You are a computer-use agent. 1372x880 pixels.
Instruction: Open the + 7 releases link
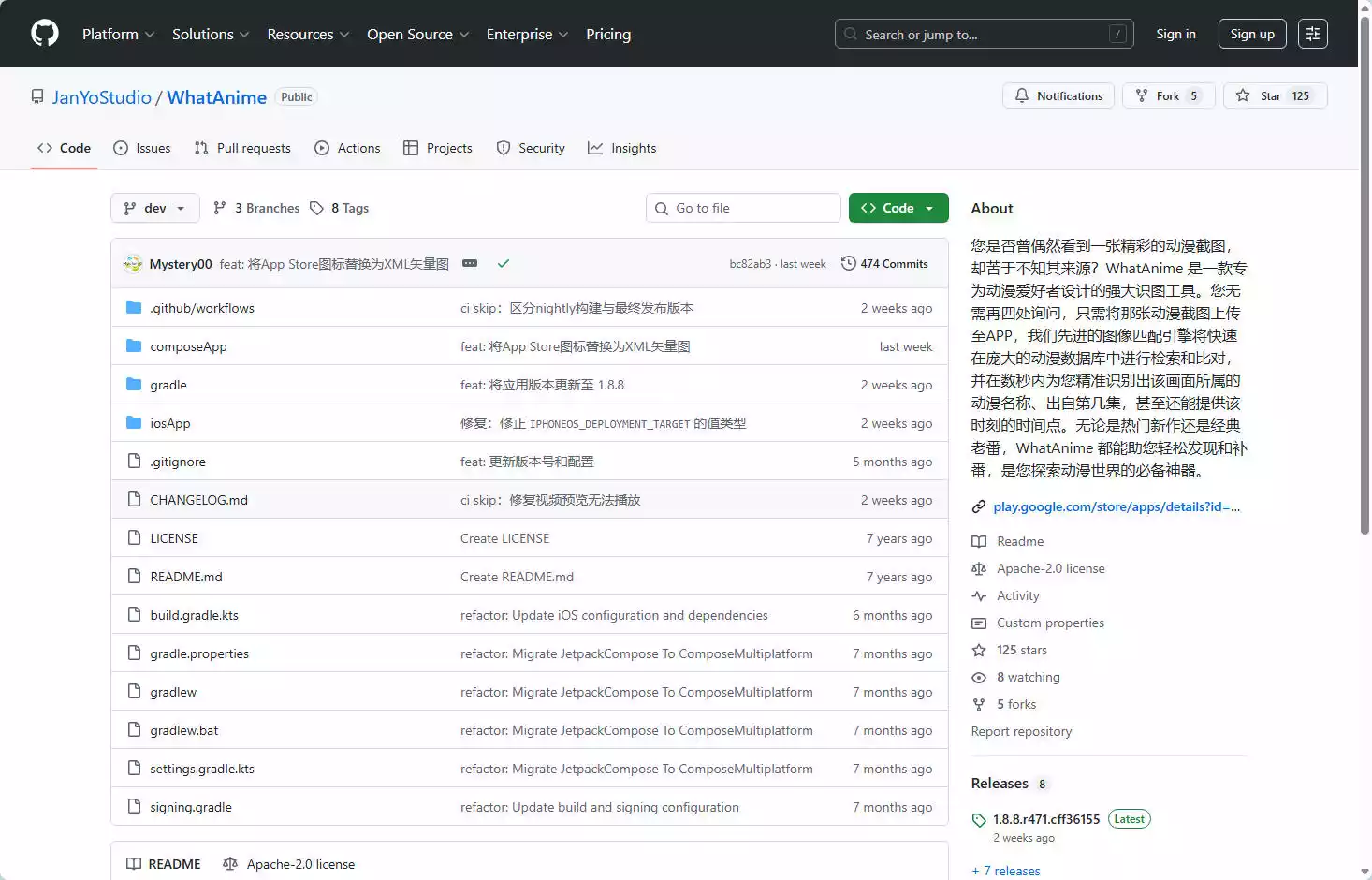[1006, 871]
